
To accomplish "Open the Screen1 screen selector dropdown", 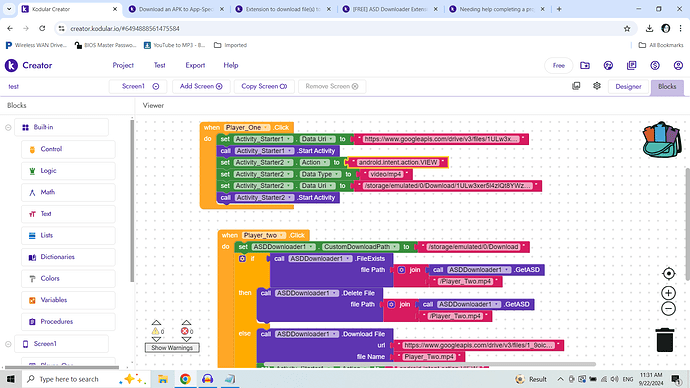I will tap(138, 86).
